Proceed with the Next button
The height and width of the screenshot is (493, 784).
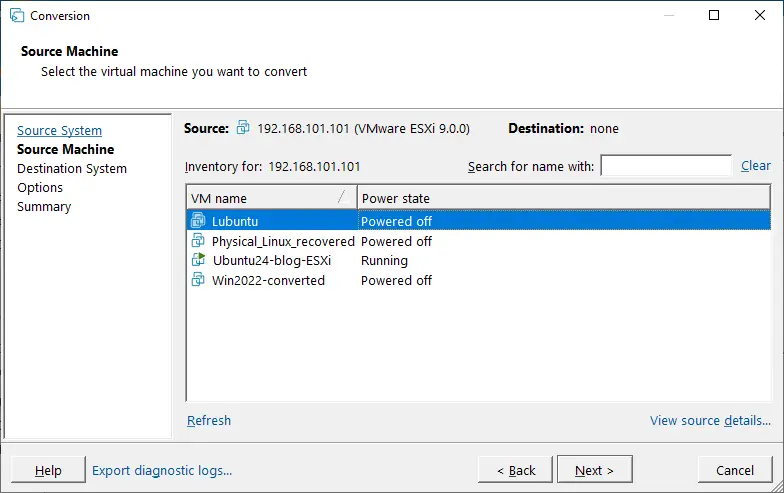[594, 470]
